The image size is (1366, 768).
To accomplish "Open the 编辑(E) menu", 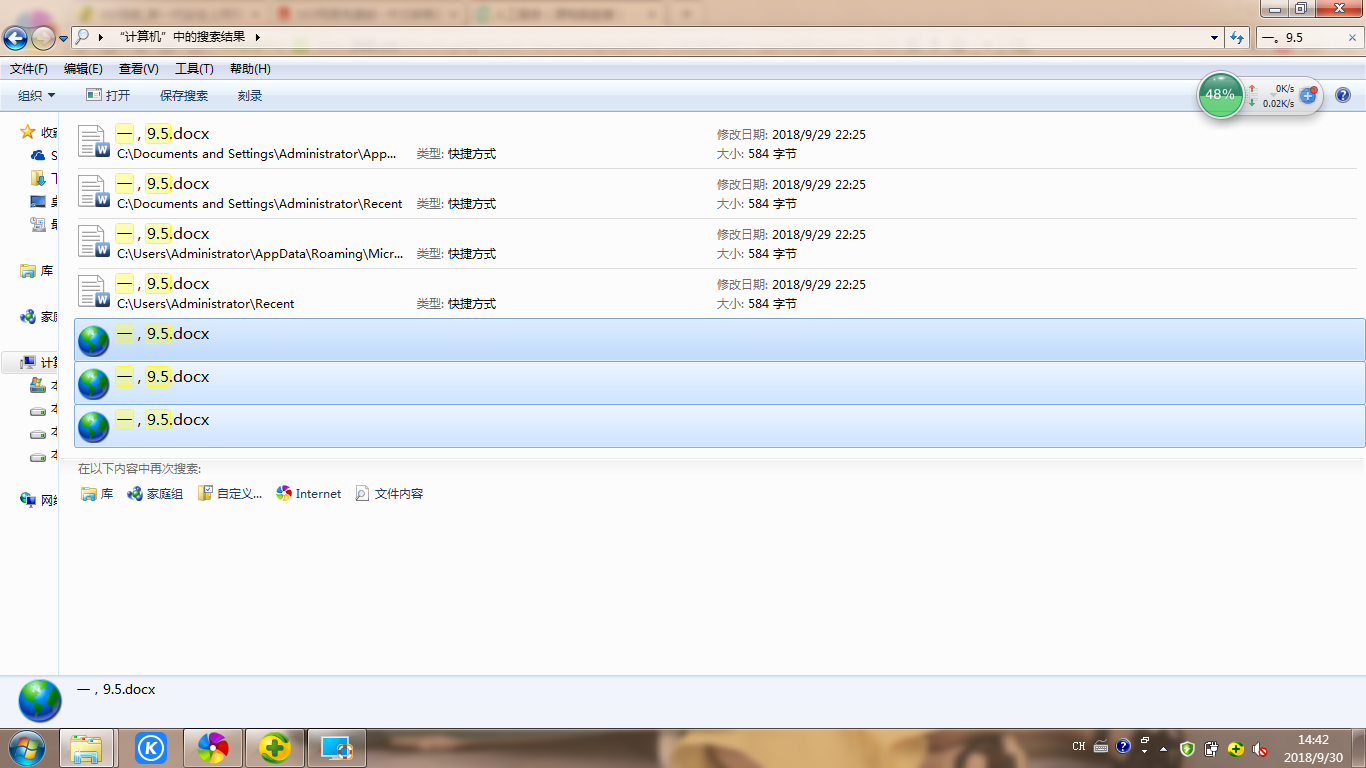I will click(x=83, y=69).
